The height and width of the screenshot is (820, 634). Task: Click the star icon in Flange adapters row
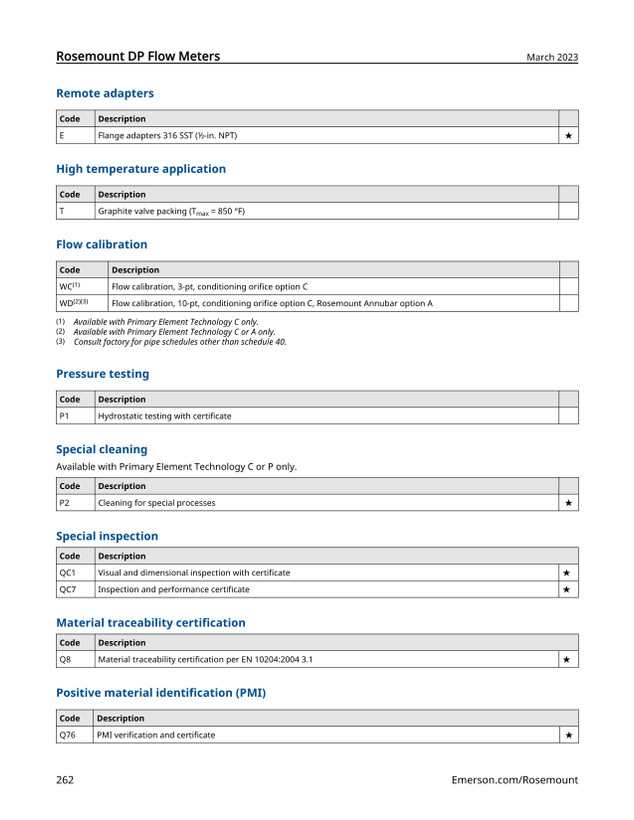pyautogui.click(x=568, y=136)
